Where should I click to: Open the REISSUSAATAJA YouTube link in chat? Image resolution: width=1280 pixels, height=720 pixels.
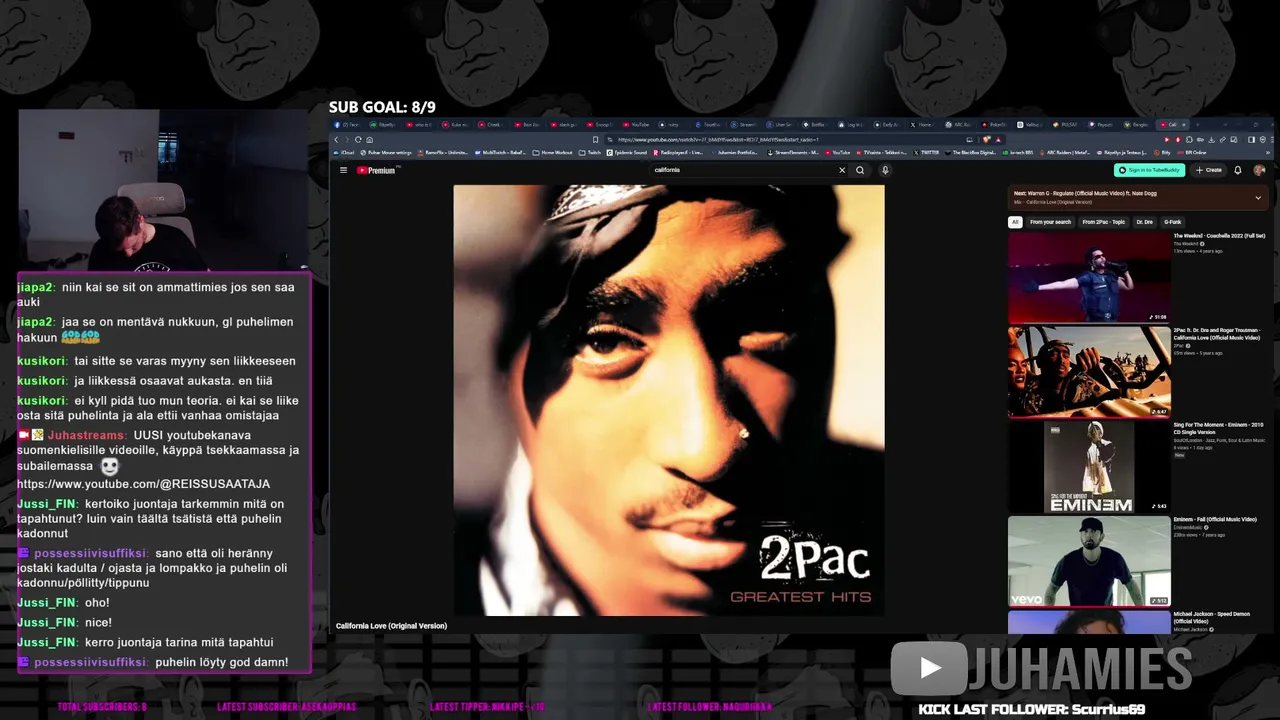[143, 484]
